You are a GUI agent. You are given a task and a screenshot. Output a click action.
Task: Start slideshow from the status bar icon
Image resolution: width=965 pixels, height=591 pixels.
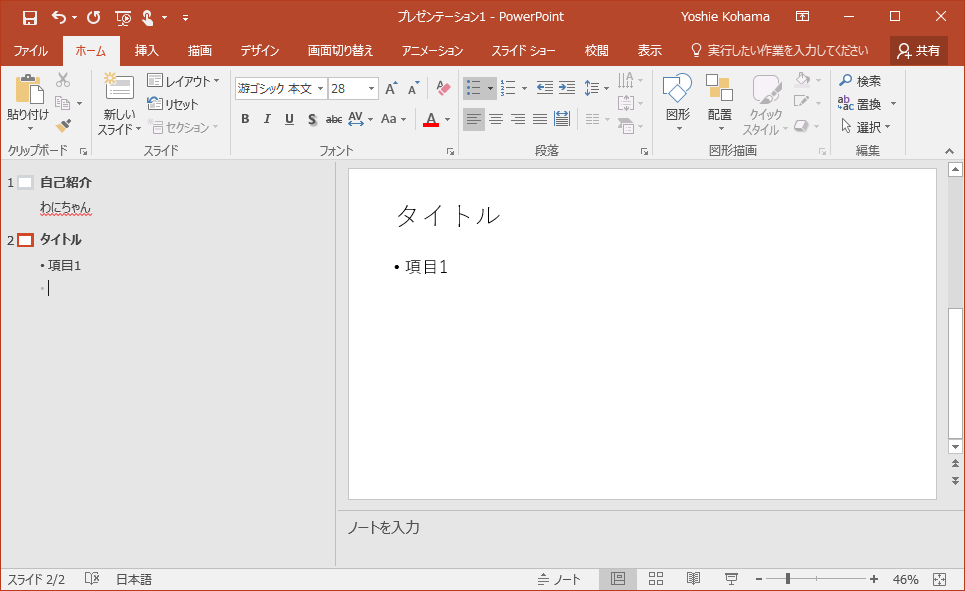tap(731, 579)
